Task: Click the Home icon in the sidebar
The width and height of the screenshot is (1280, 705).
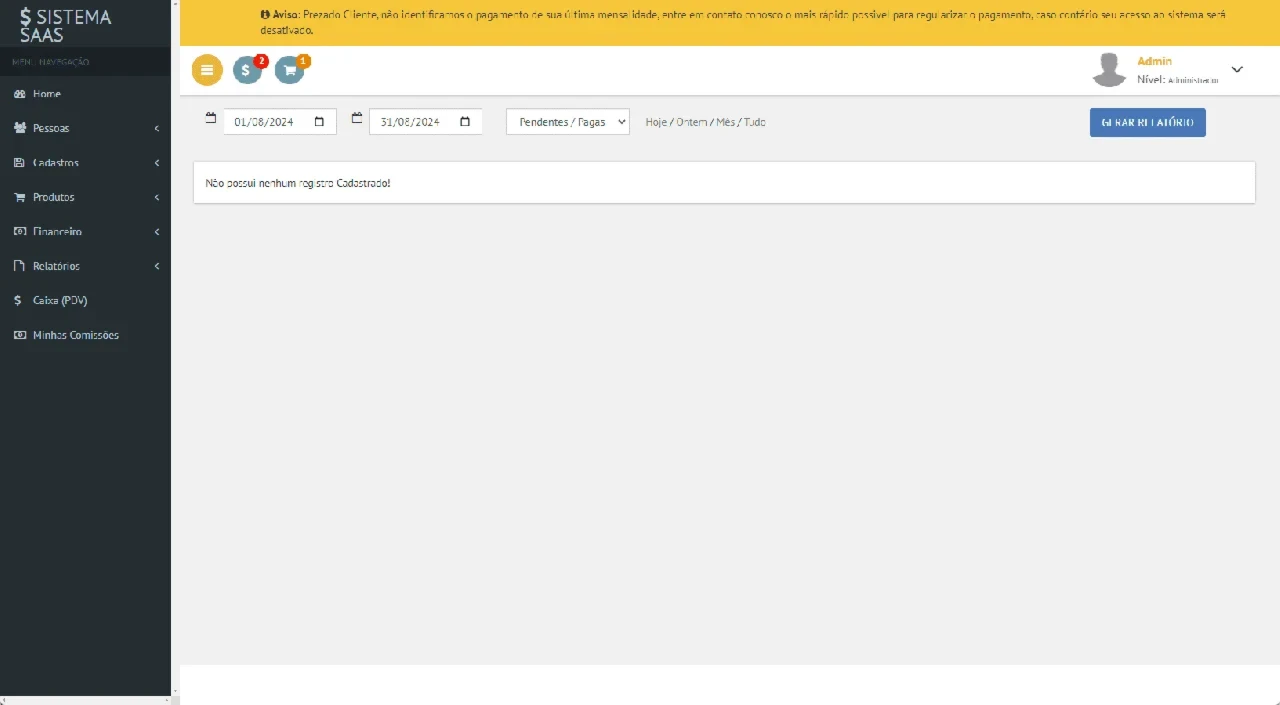Action: pos(19,94)
